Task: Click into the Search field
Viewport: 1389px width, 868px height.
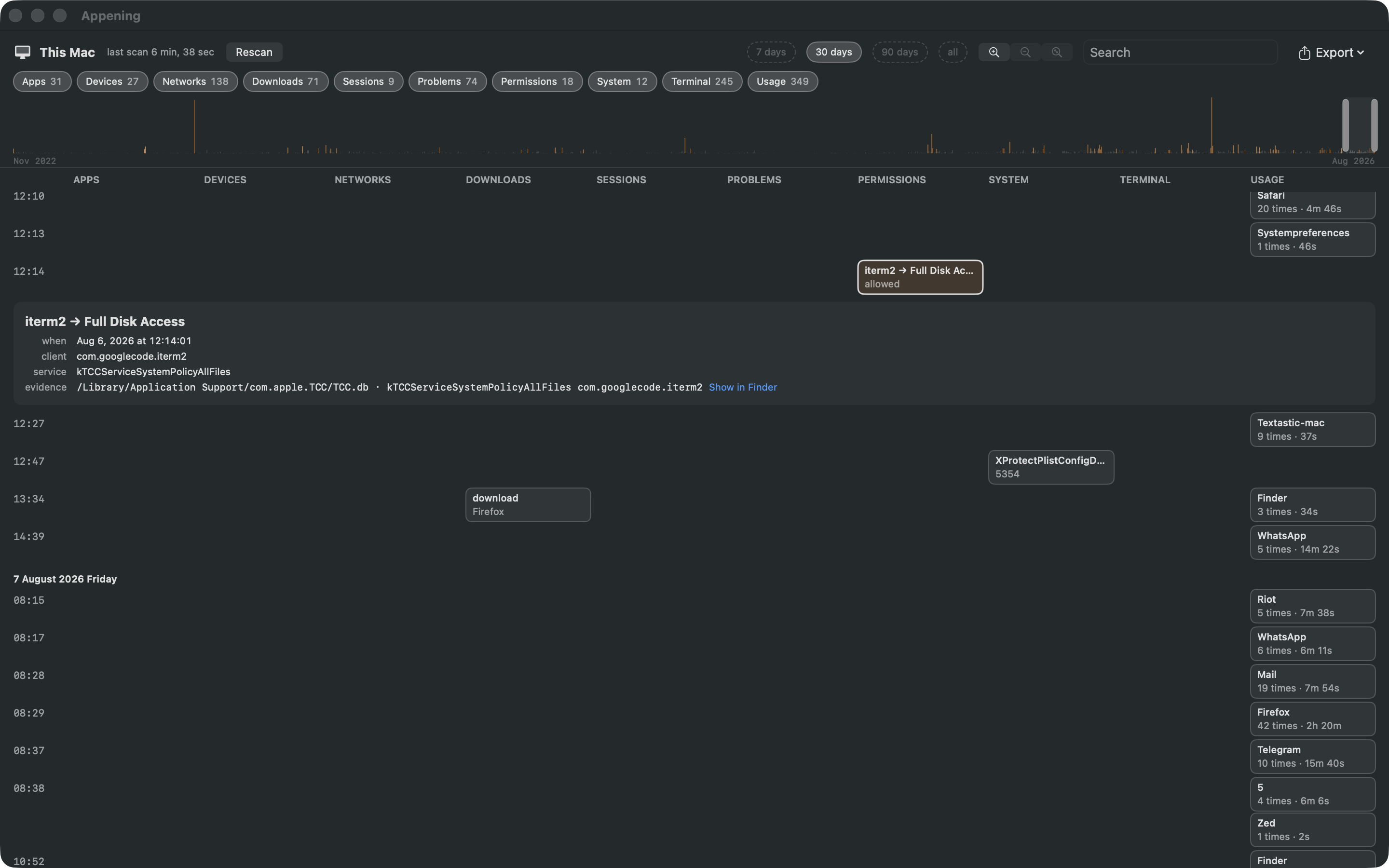Action: click(x=1180, y=52)
